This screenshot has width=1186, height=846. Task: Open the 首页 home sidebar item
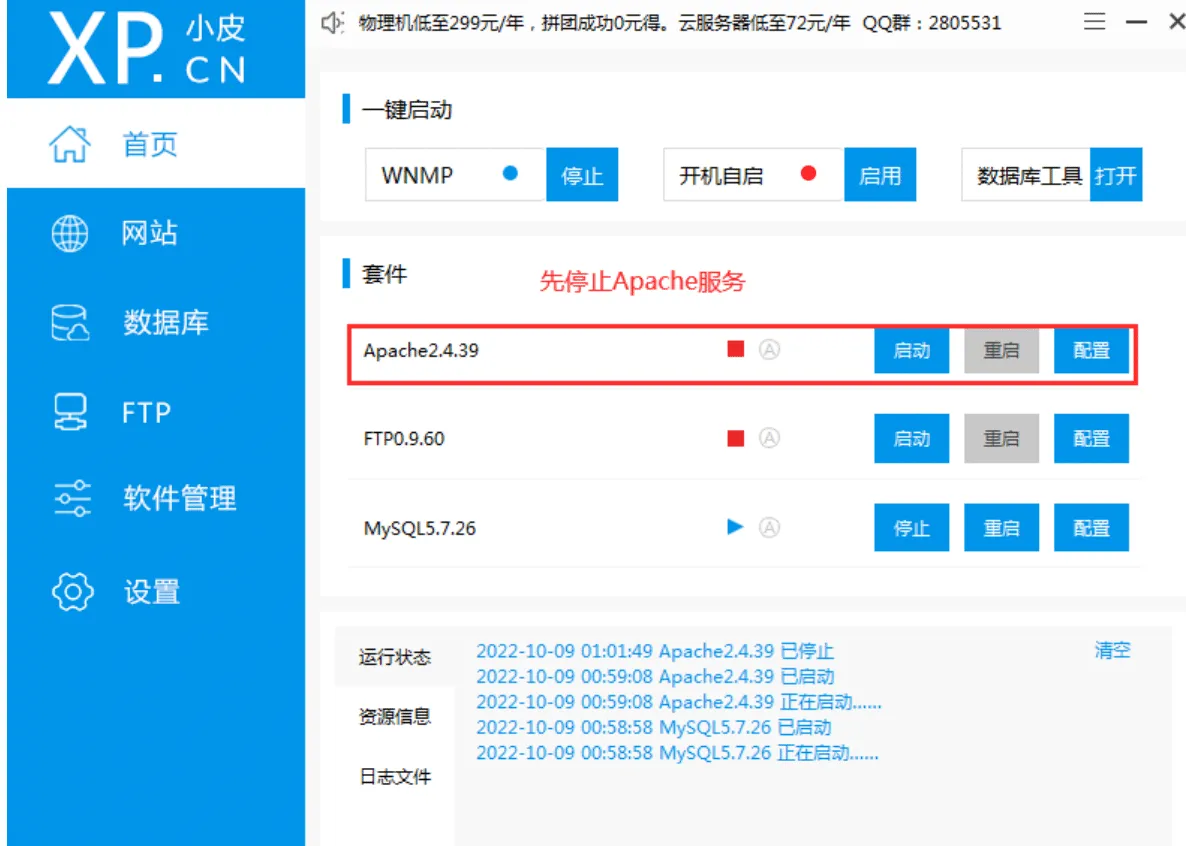click(156, 144)
